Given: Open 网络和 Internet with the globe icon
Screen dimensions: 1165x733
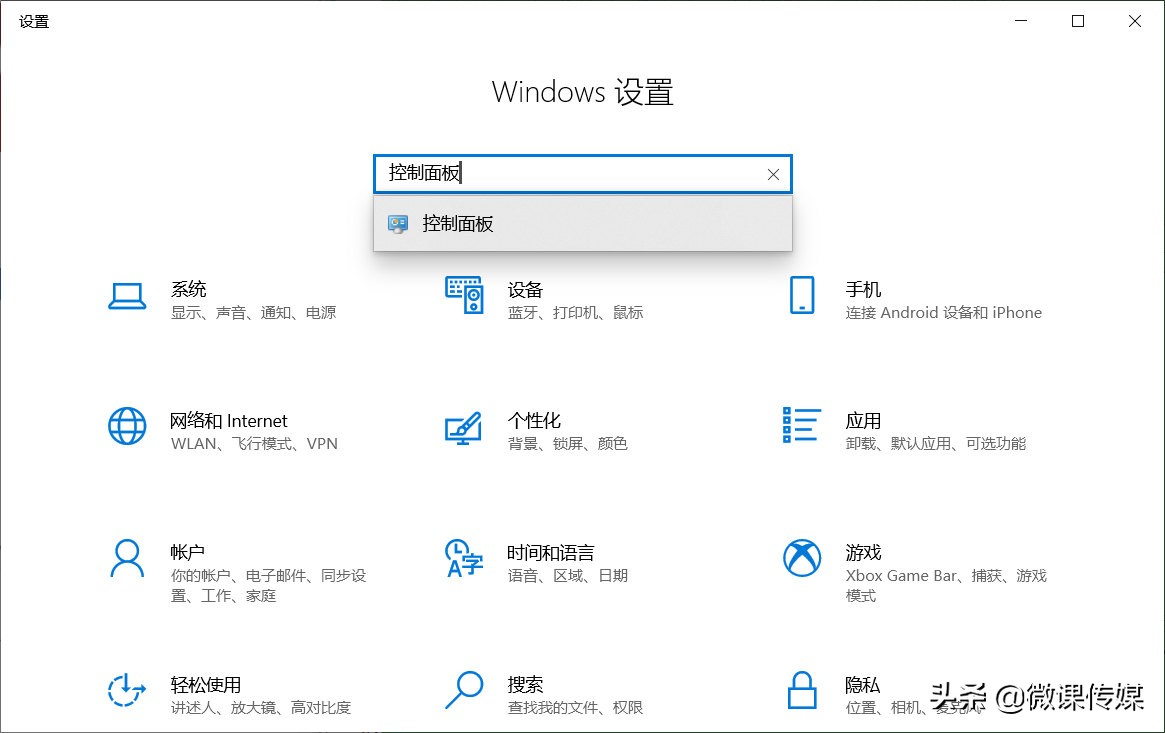Looking at the screenshot, I should pos(127,428).
